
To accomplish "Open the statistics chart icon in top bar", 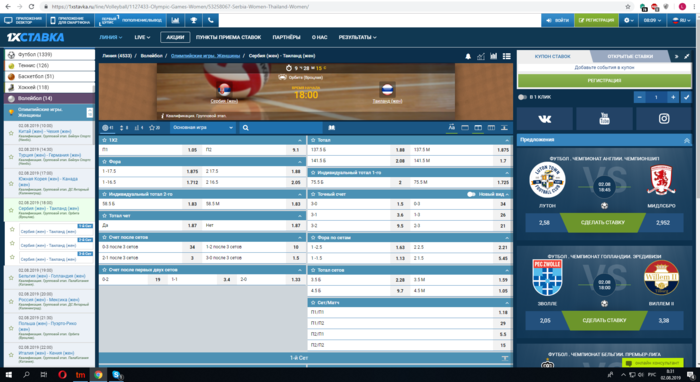I will tap(175, 20).
